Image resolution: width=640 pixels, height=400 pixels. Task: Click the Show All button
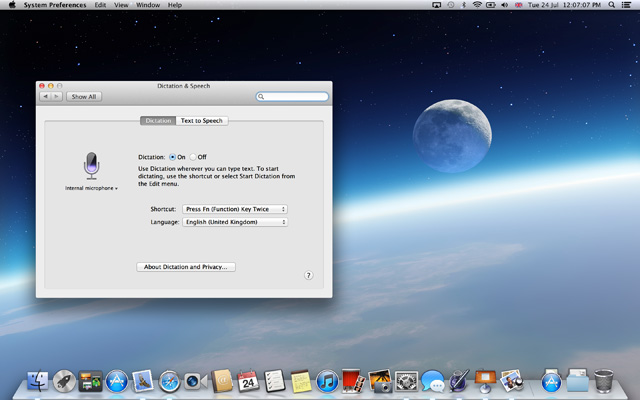pyautogui.click(x=83, y=97)
